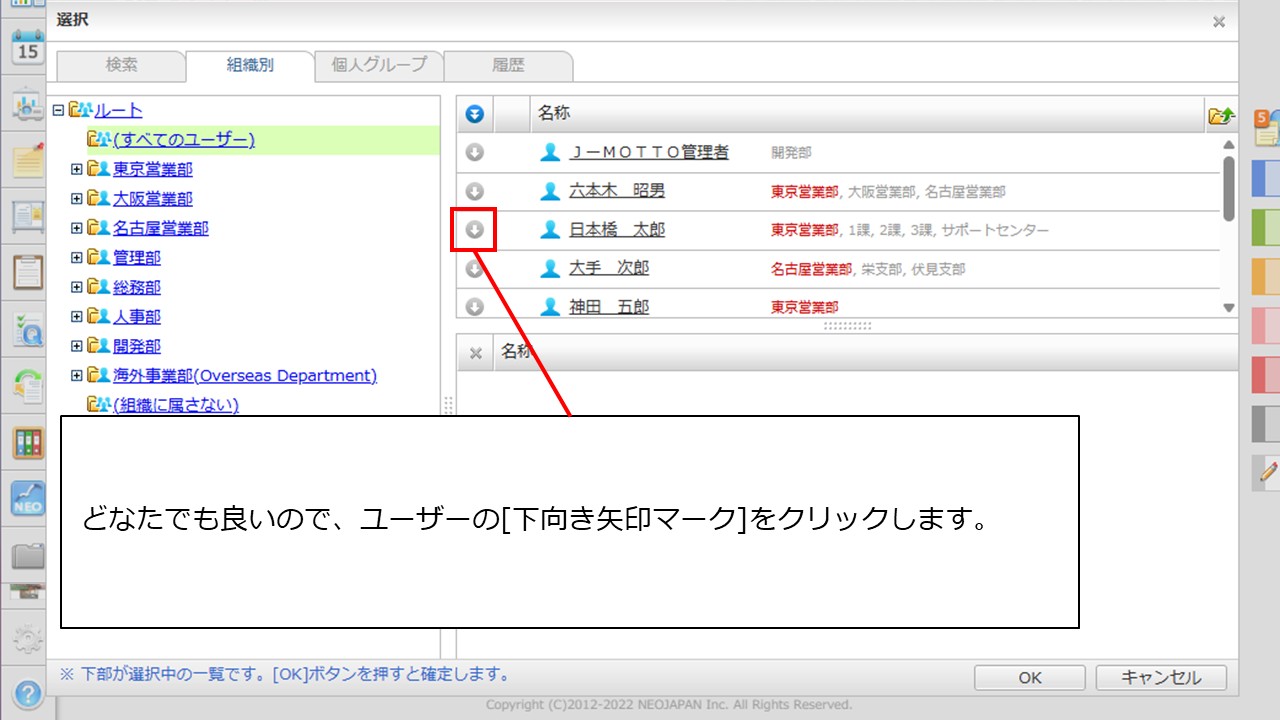
Task: Switch to the 個人グループ tab
Action: pos(379,65)
